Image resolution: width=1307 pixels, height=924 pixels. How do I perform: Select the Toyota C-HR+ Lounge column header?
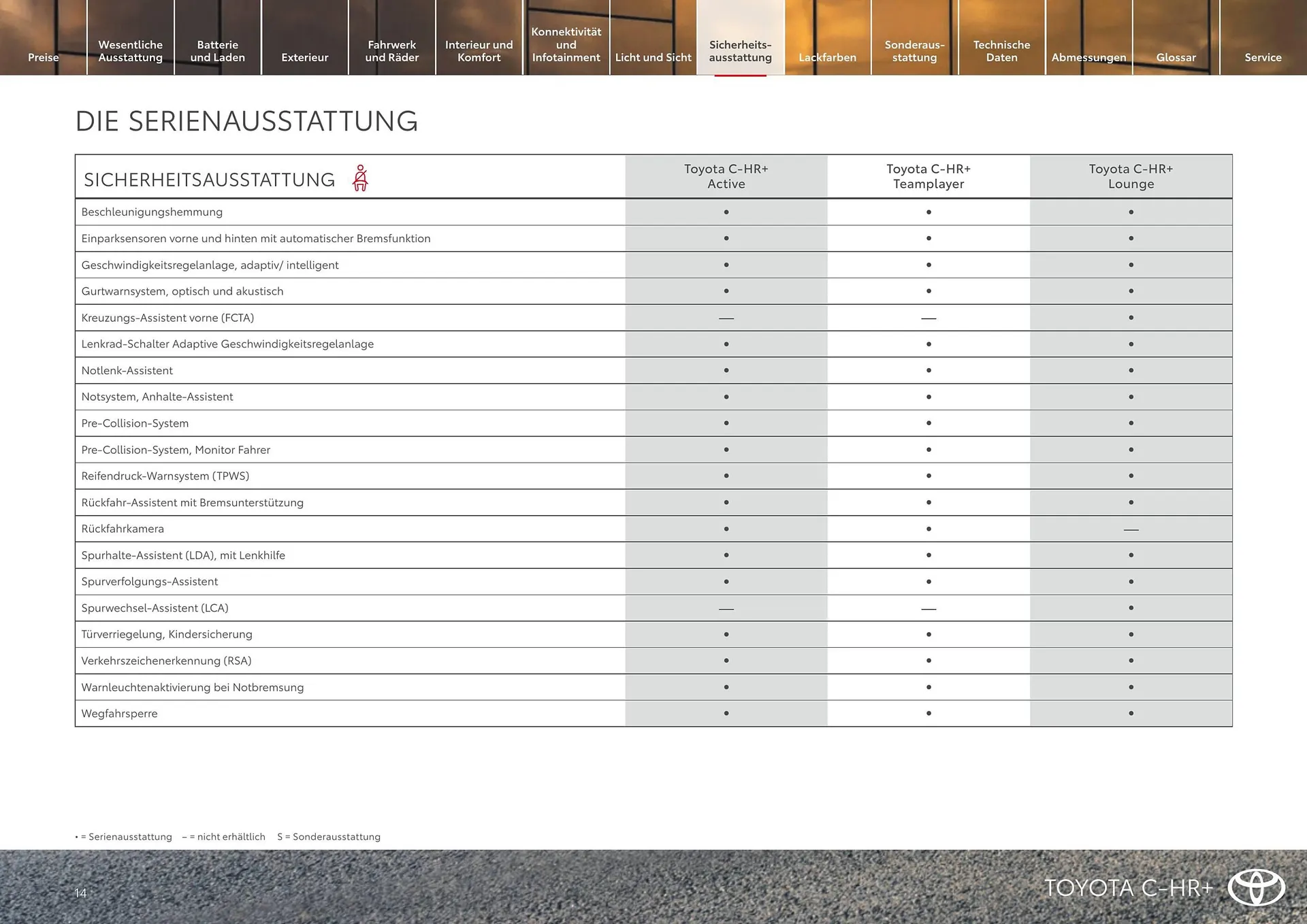[1131, 176]
